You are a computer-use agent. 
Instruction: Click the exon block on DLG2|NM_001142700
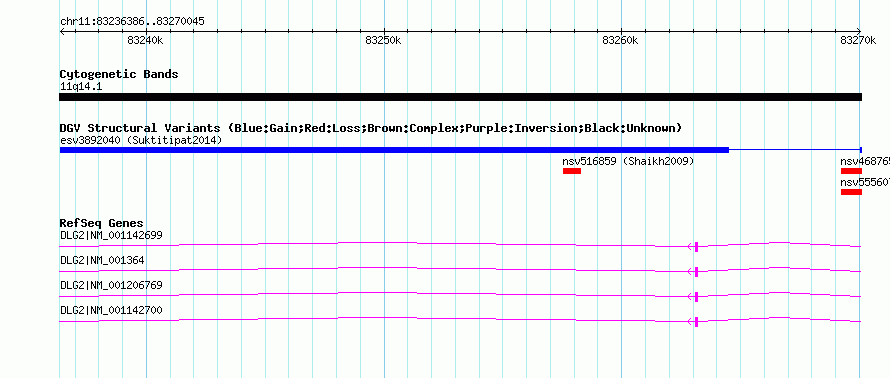click(696, 322)
